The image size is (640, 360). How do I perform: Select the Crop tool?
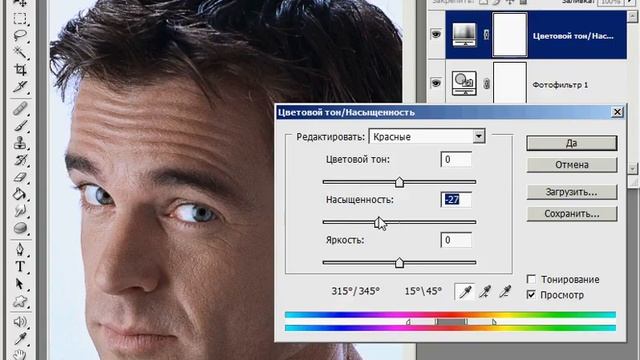point(20,69)
